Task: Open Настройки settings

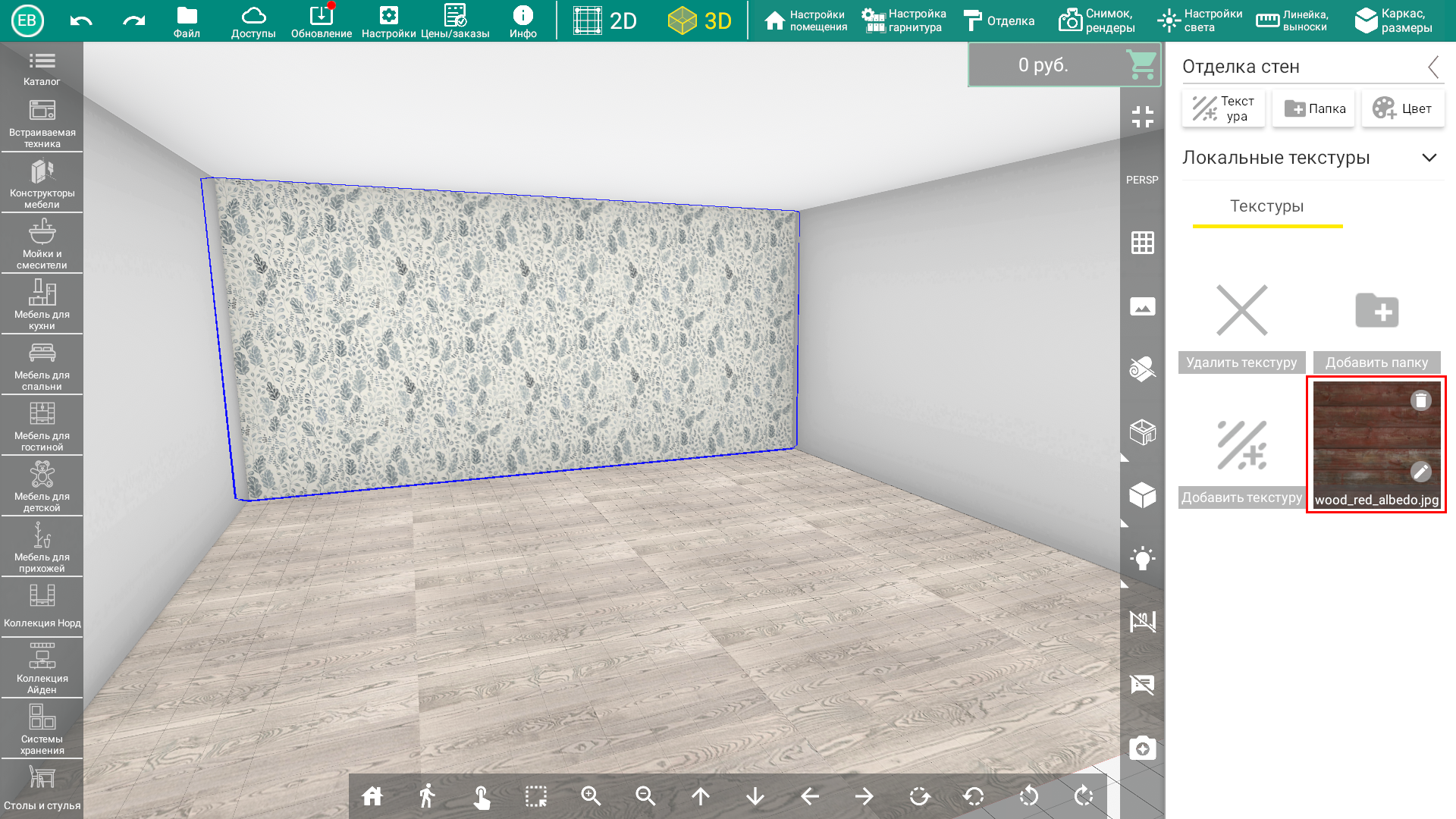Action: coord(388,21)
